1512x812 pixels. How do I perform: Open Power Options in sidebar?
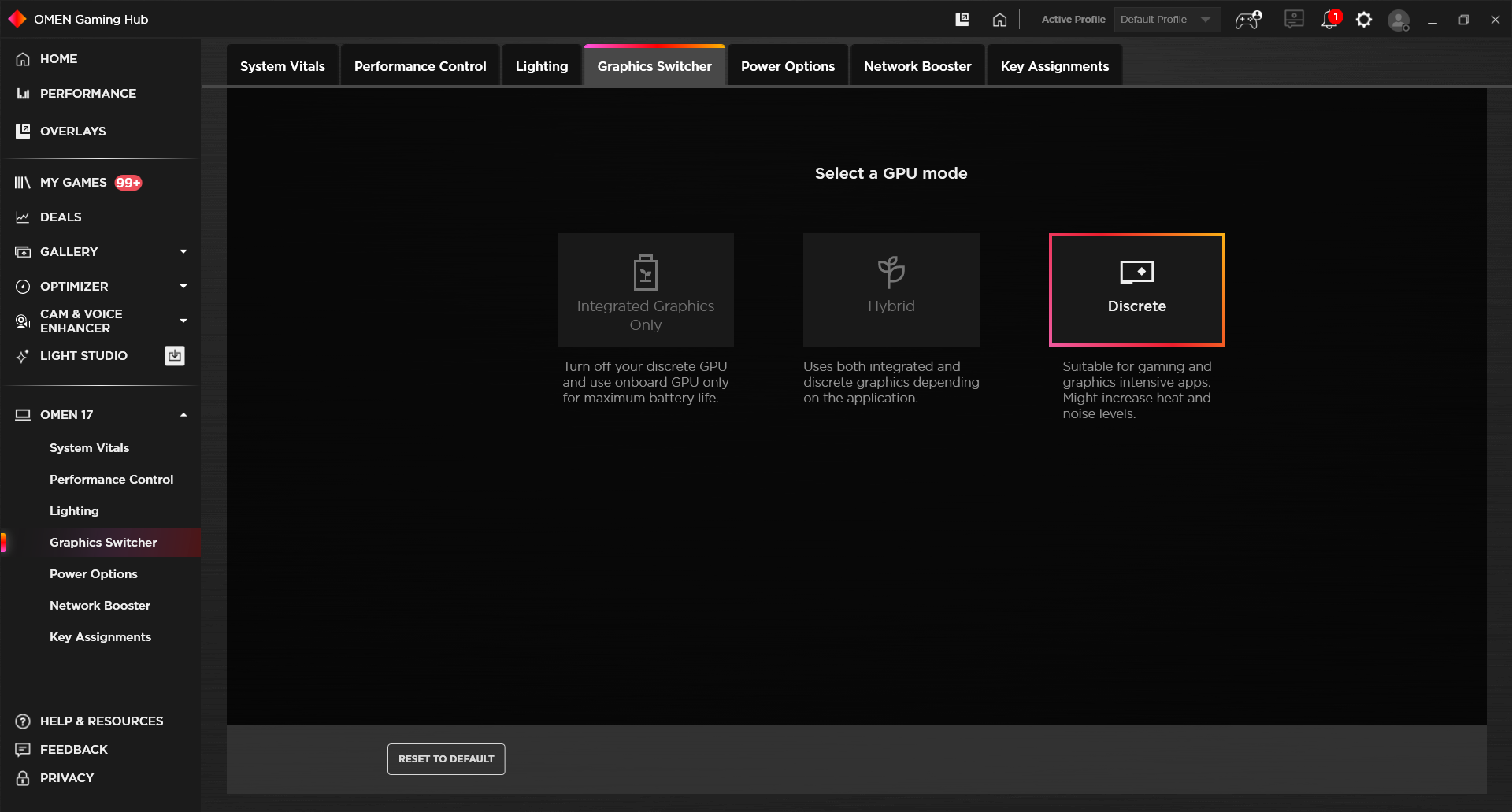93,573
